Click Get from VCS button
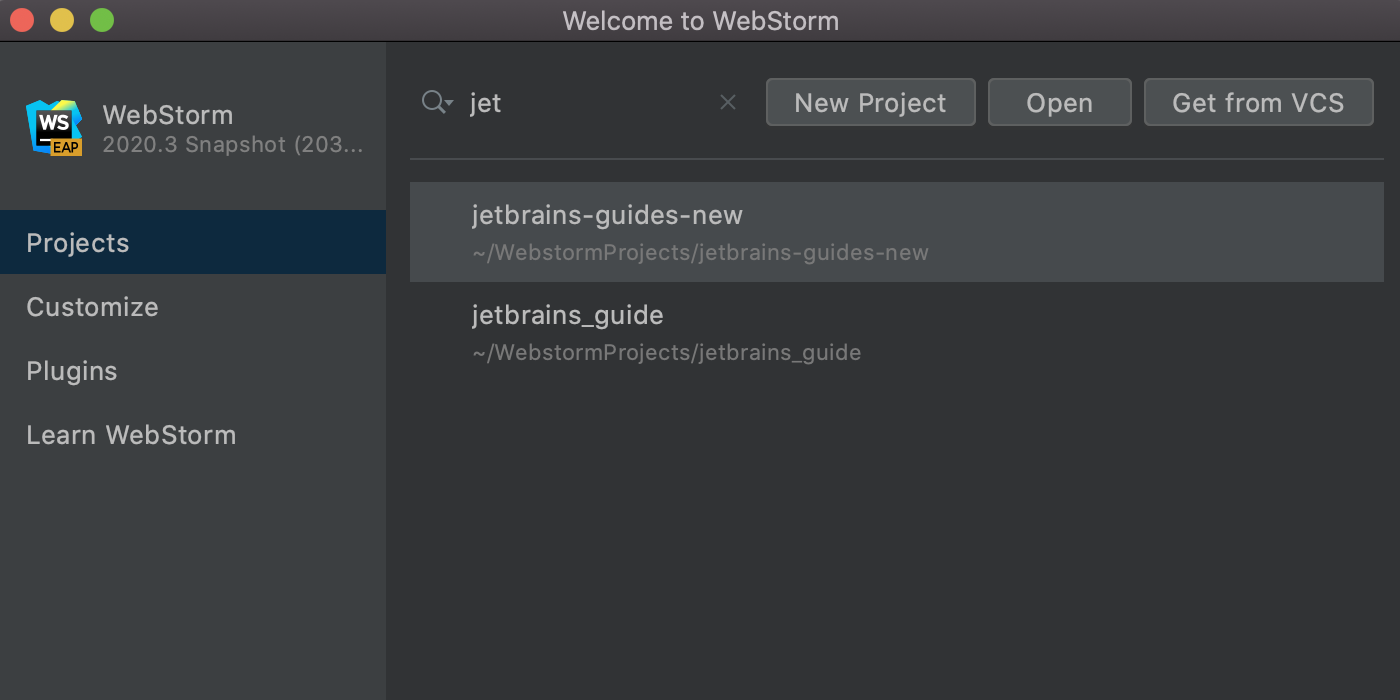The height and width of the screenshot is (700, 1400). 1258,102
